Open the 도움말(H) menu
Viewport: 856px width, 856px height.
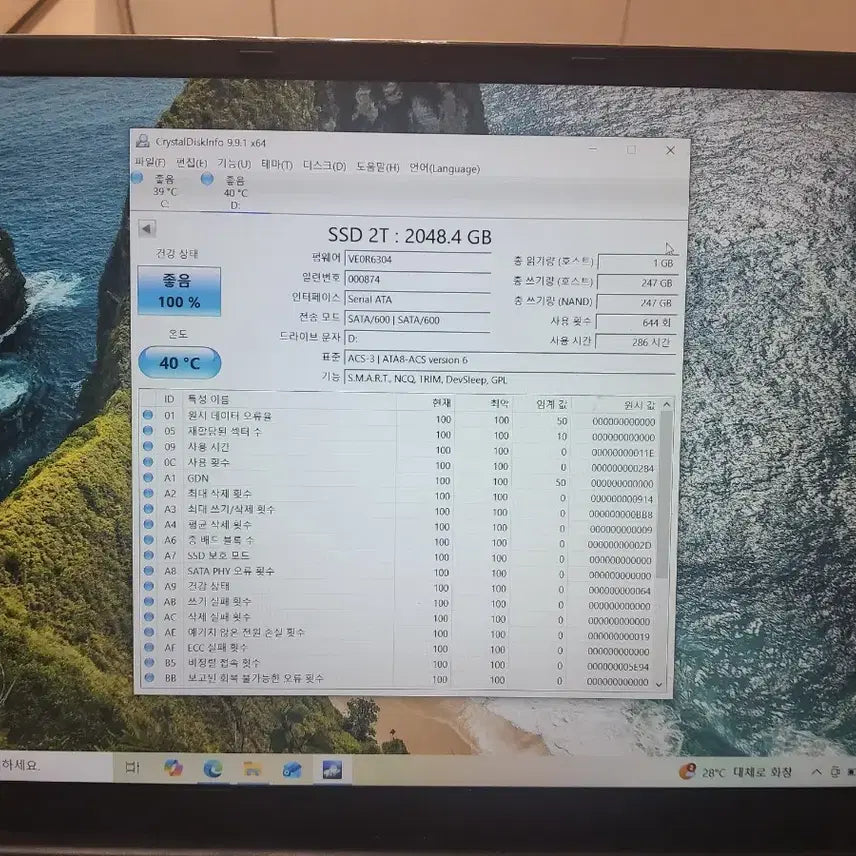tap(378, 167)
